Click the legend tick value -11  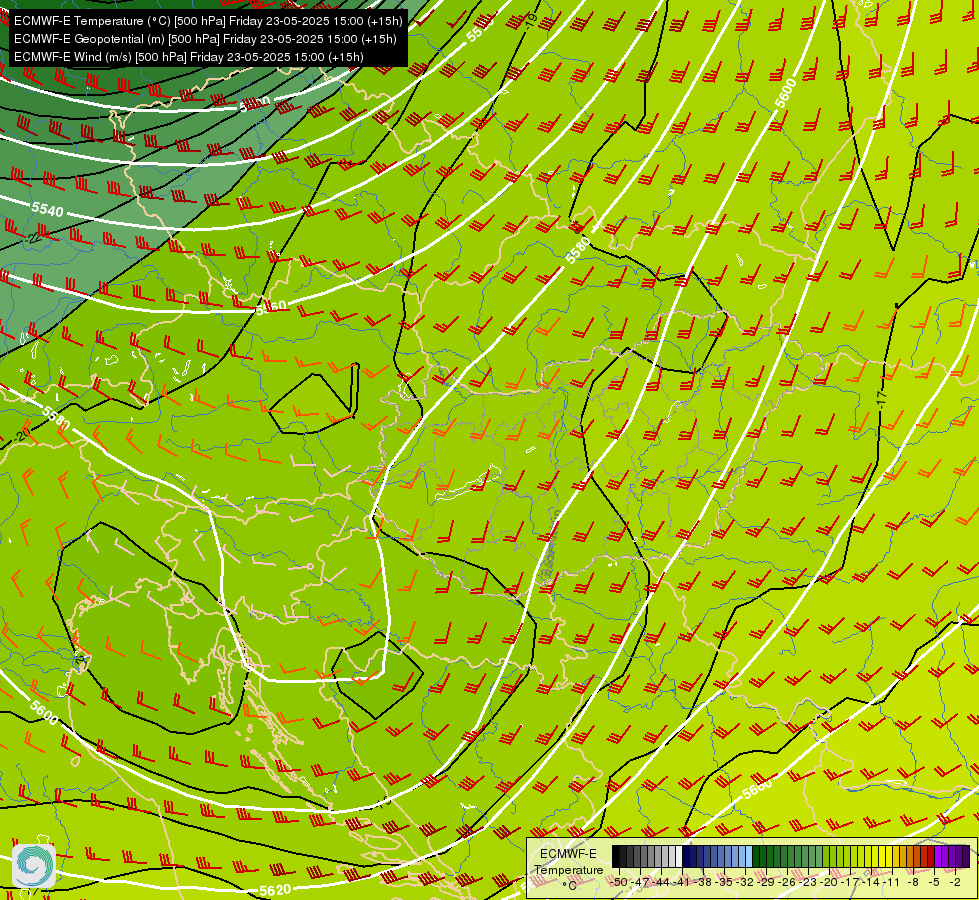[x=893, y=882]
